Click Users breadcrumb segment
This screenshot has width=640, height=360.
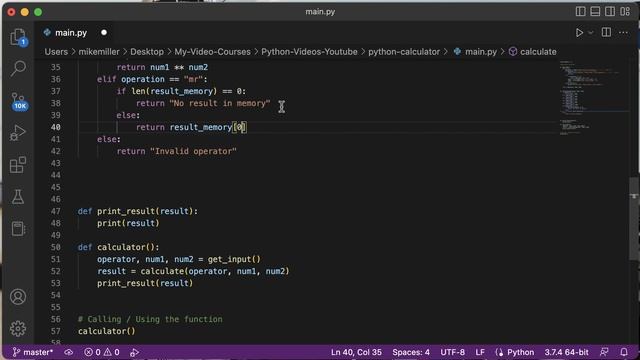(x=56, y=52)
